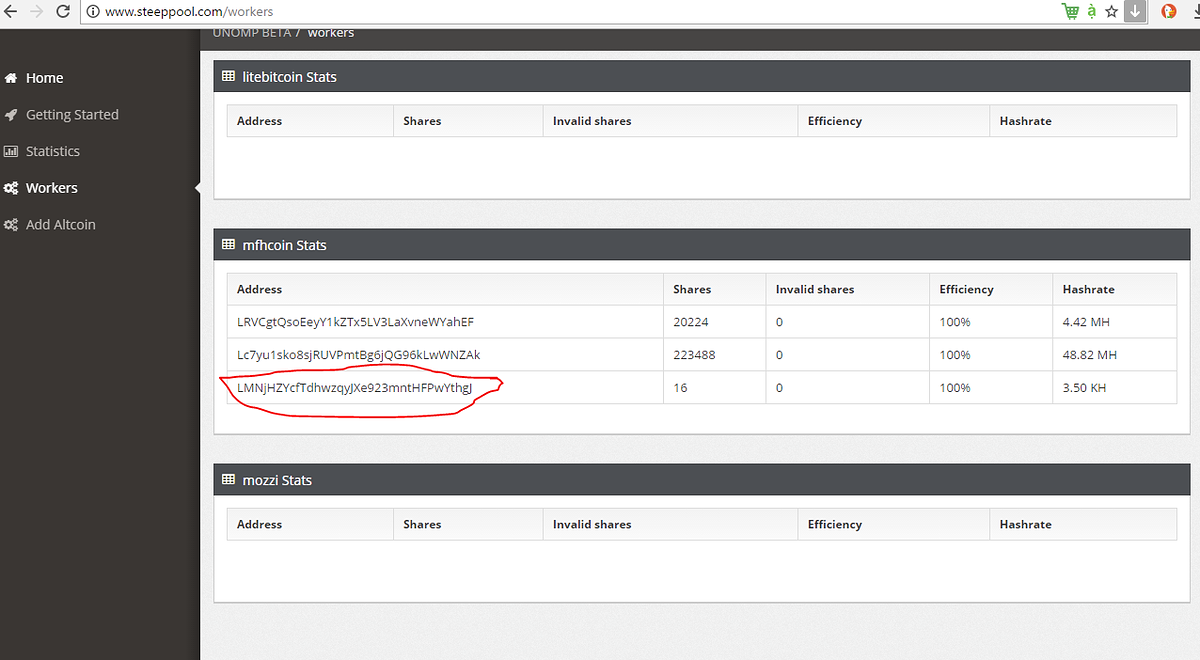Select address LMNjHZYcfTdhwzqyJXe923mntHFPwYthgJ
Image resolution: width=1200 pixels, height=660 pixels.
[354, 388]
